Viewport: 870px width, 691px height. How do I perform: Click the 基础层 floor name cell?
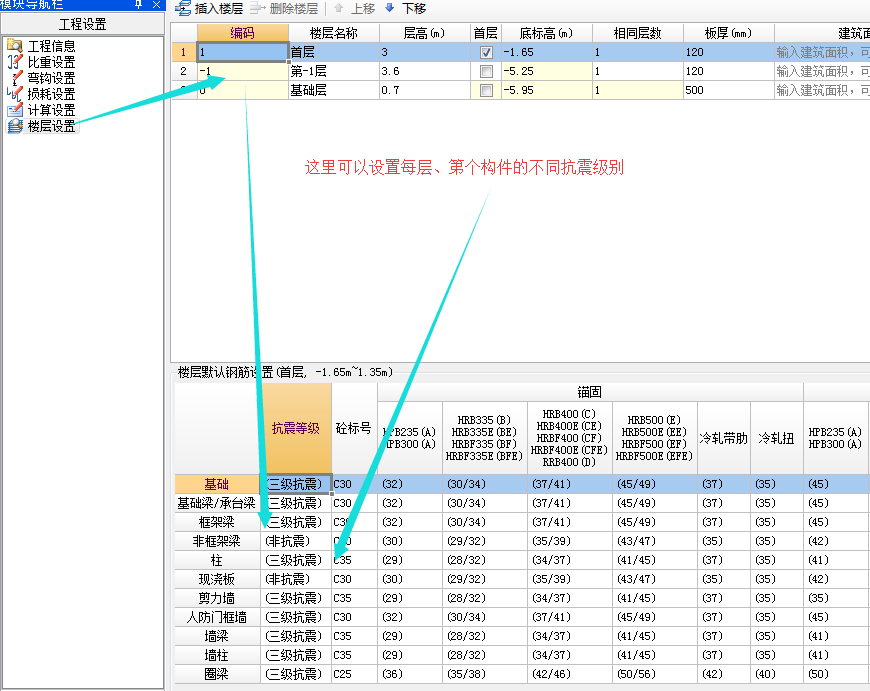pyautogui.click(x=333, y=90)
